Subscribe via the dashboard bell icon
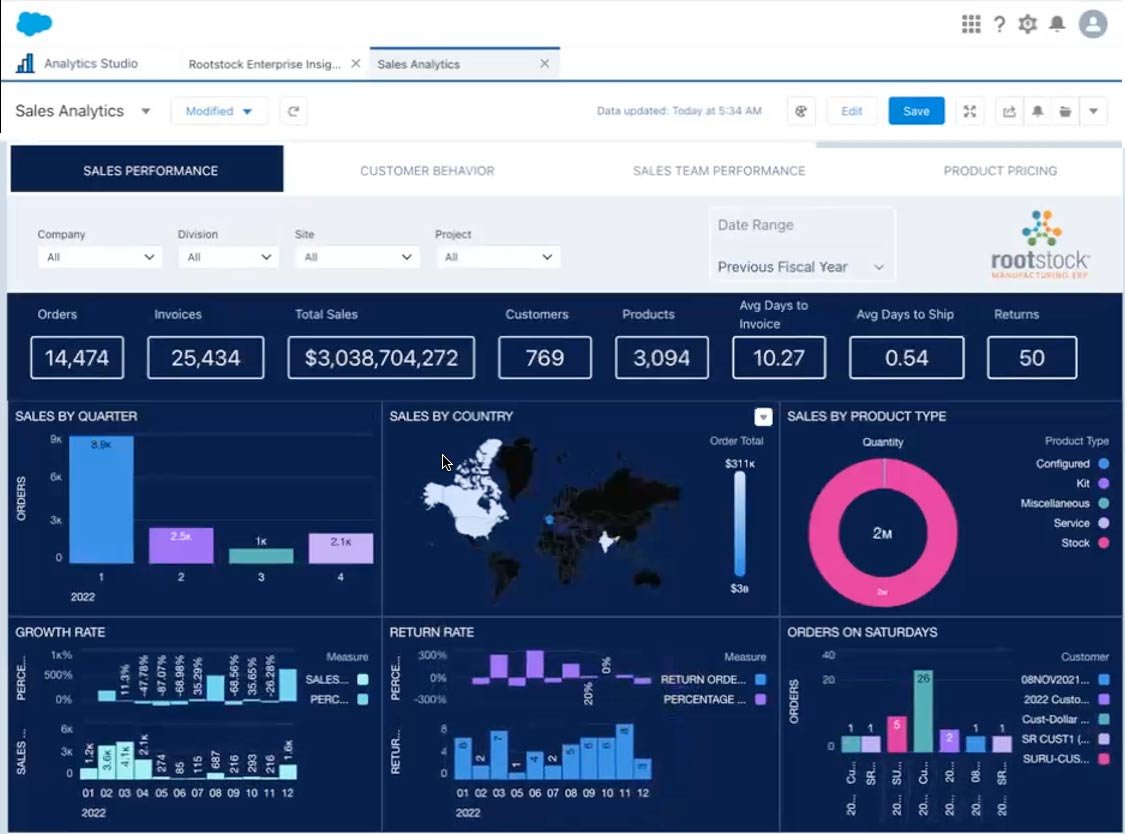 click(x=1038, y=111)
